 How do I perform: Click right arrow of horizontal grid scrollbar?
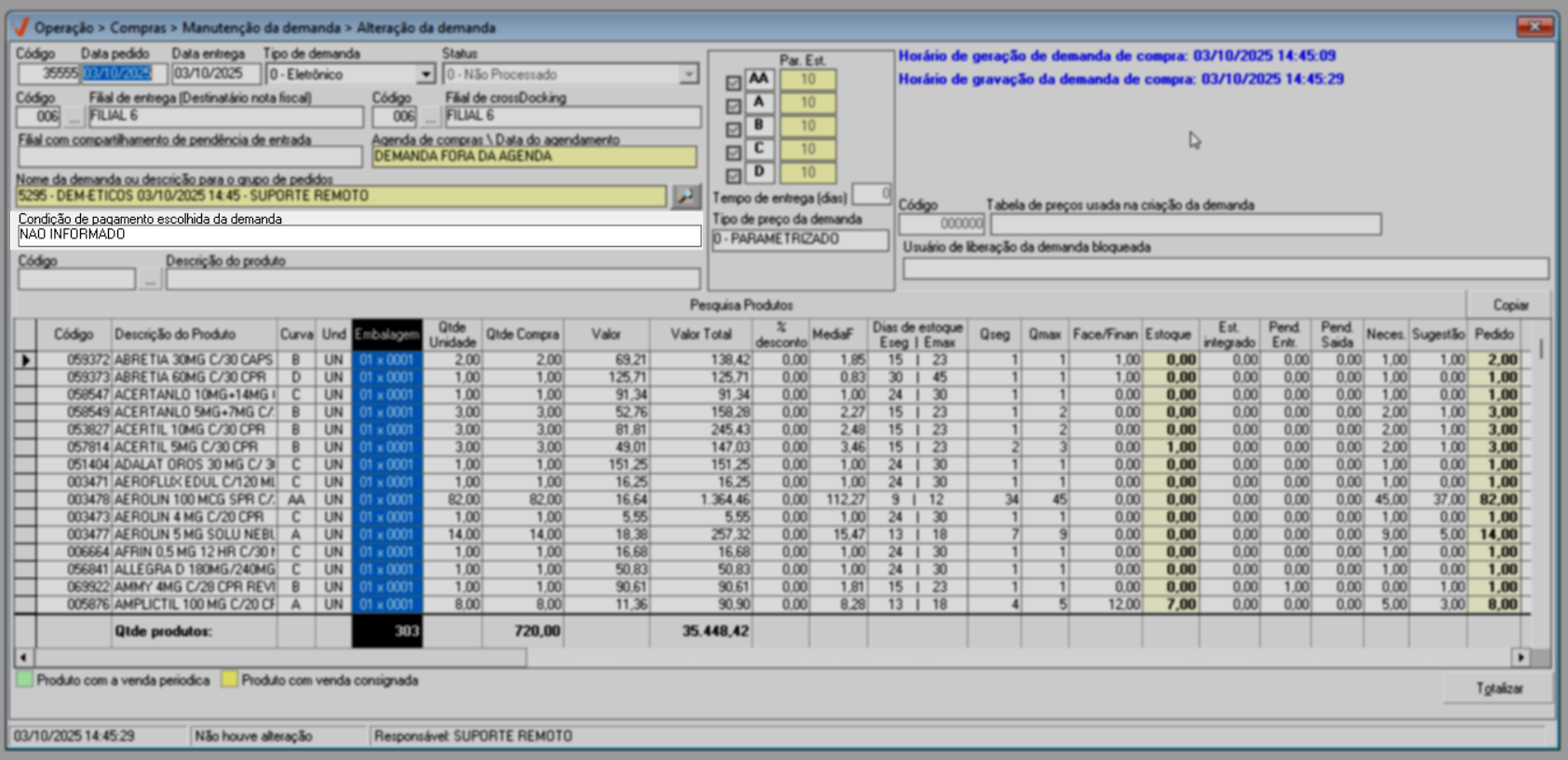point(1521,658)
